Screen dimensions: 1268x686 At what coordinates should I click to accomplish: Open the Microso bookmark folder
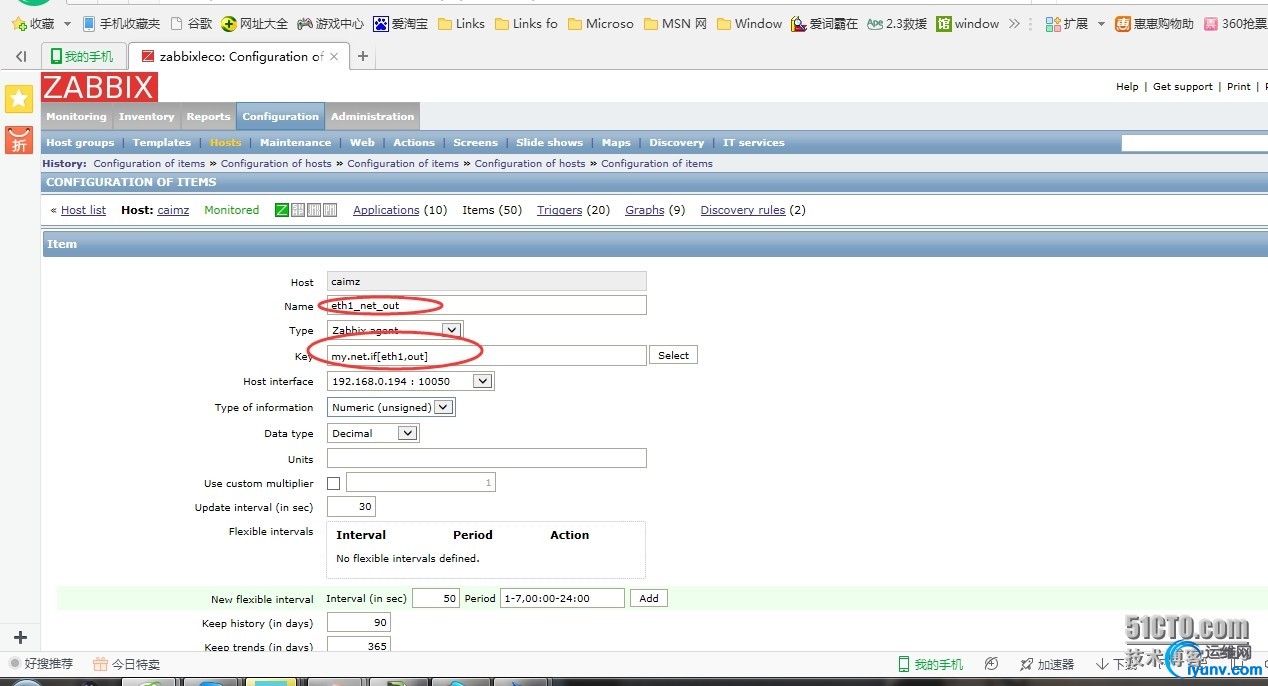pyautogui.click(x=601, y=23)
